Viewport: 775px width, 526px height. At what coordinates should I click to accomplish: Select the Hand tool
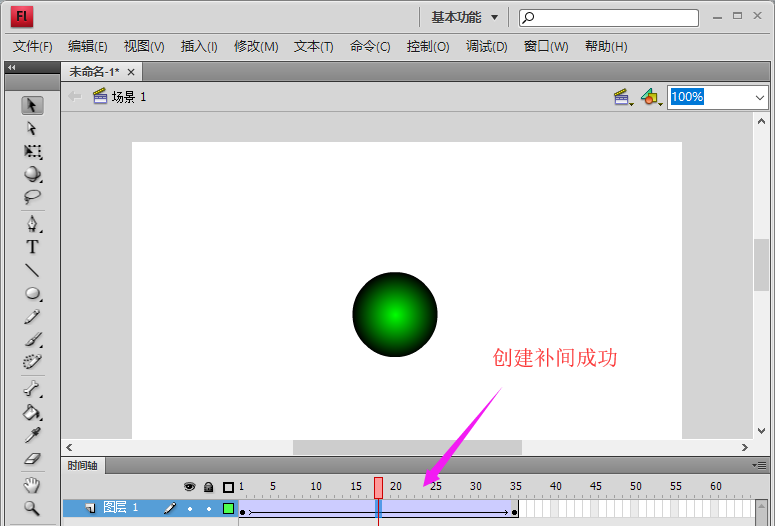[32, 485]
